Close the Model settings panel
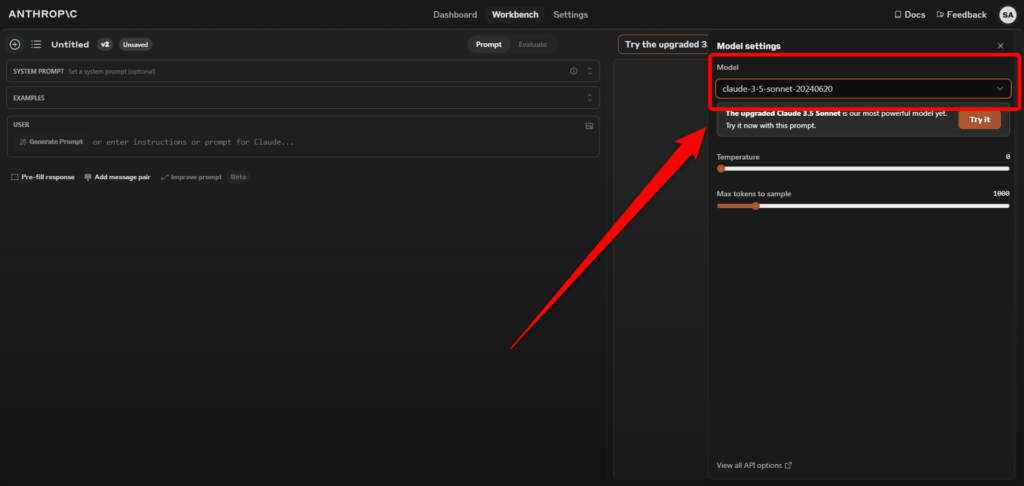The image size is (1024, 486). click(x=1000, y=46)
